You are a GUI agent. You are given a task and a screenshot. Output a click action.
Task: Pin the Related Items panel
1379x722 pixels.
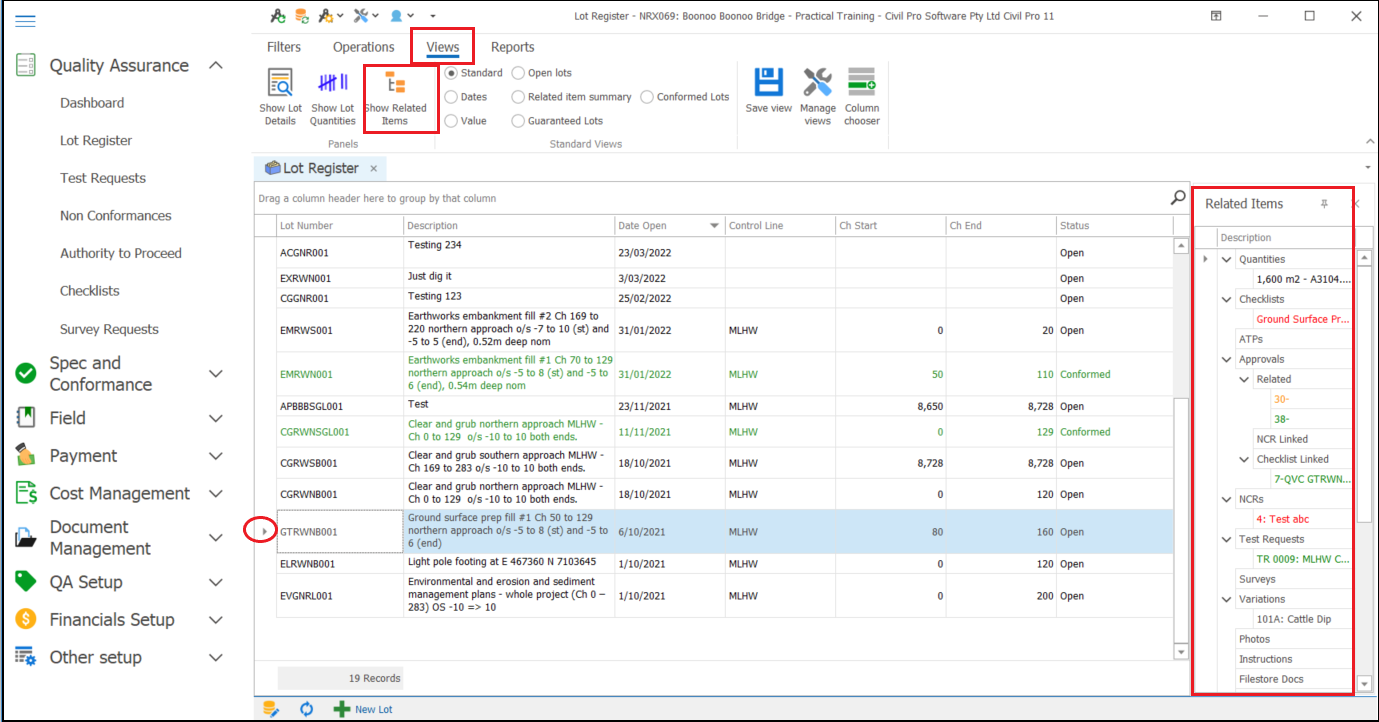click(x=1324, y=204)
